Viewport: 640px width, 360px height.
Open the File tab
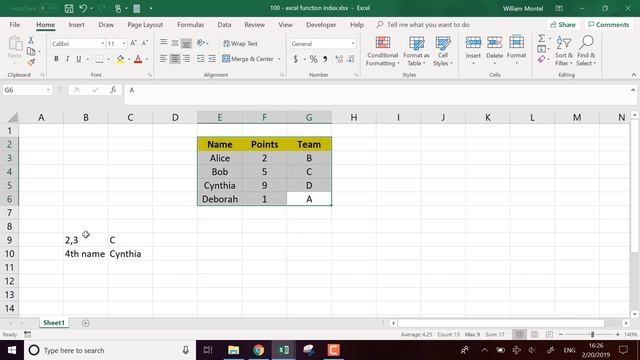pos(15,24)
